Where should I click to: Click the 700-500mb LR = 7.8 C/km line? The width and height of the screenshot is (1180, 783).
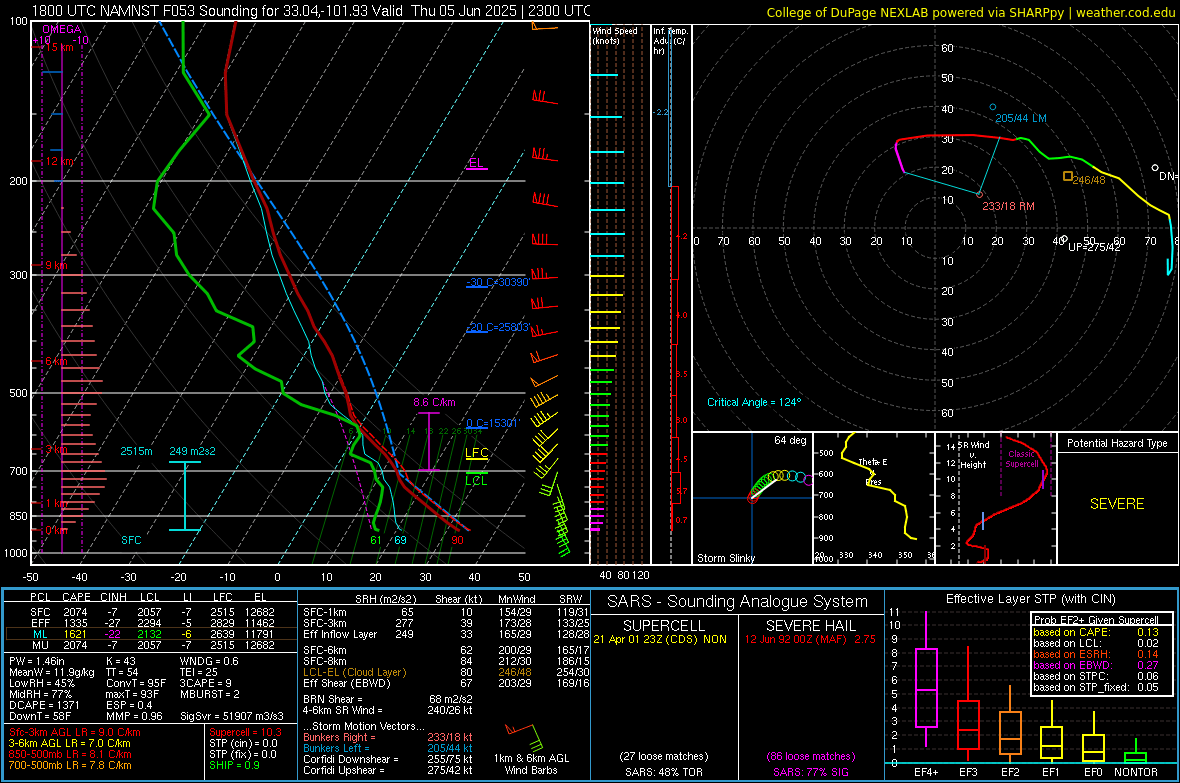pos(70,765)
